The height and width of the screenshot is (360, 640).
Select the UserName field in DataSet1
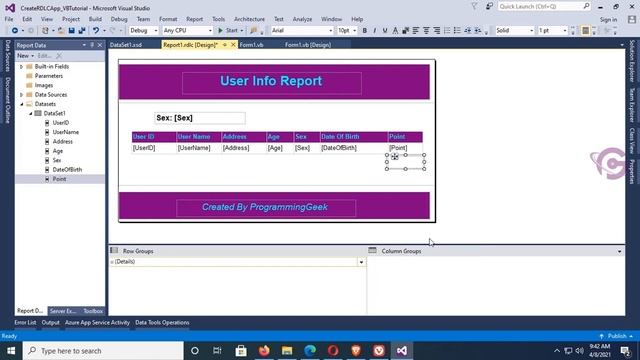click(65, 132)
